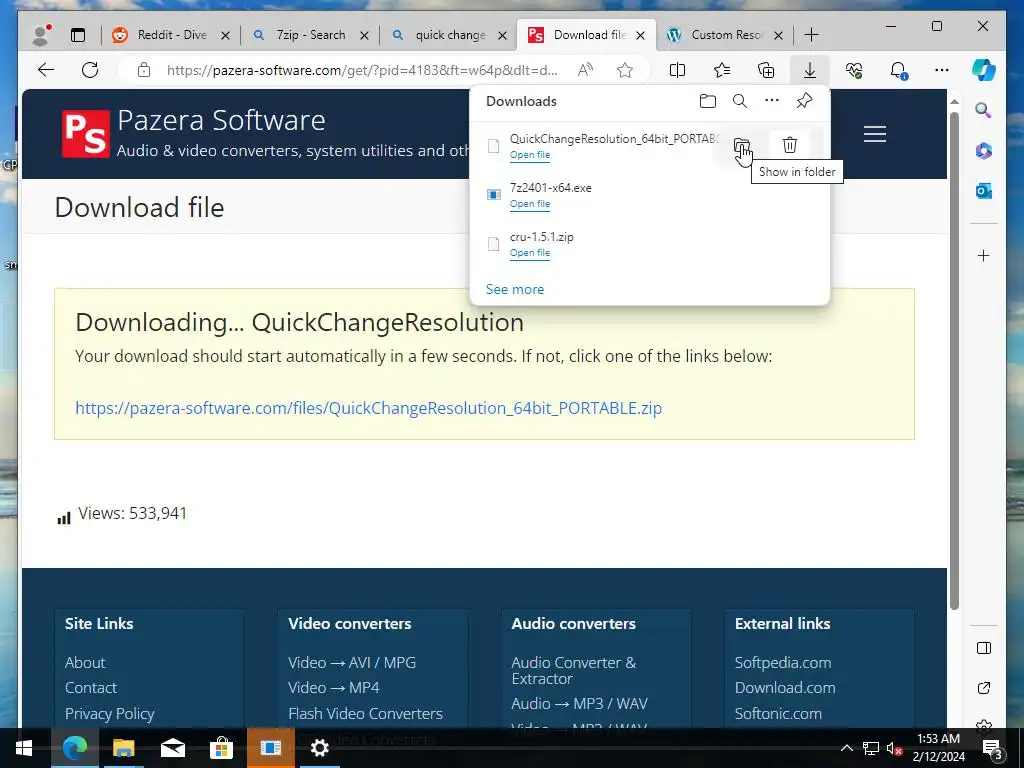The height and width of the screenshot is (768, 1024).
Task: Open Flash Video Converters link
Action: click(x=365, y=714)
